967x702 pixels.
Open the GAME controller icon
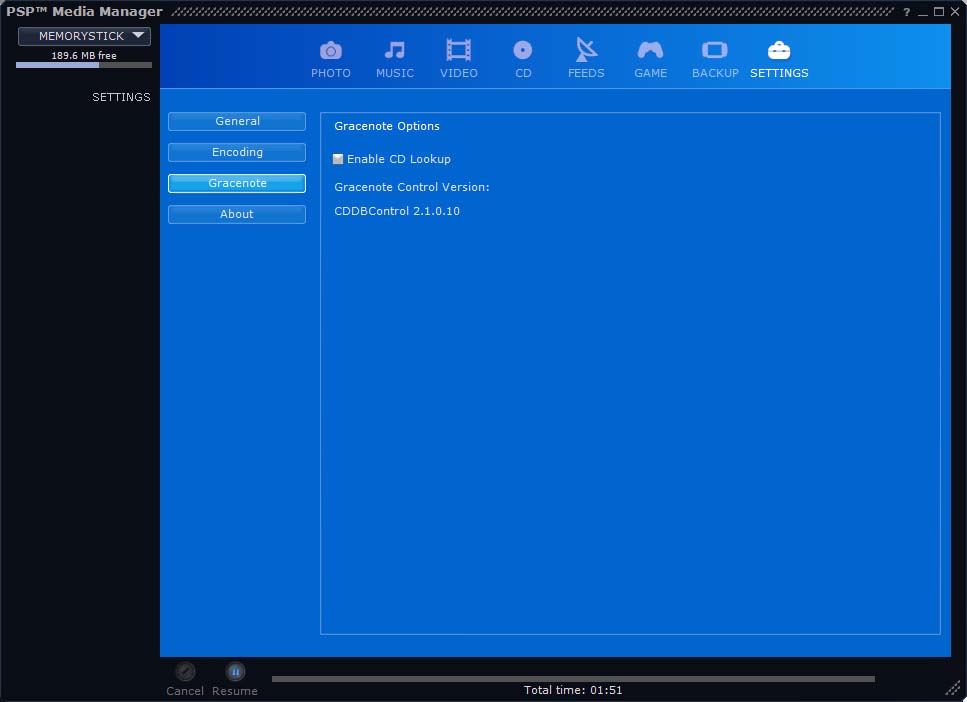point(650,50)
